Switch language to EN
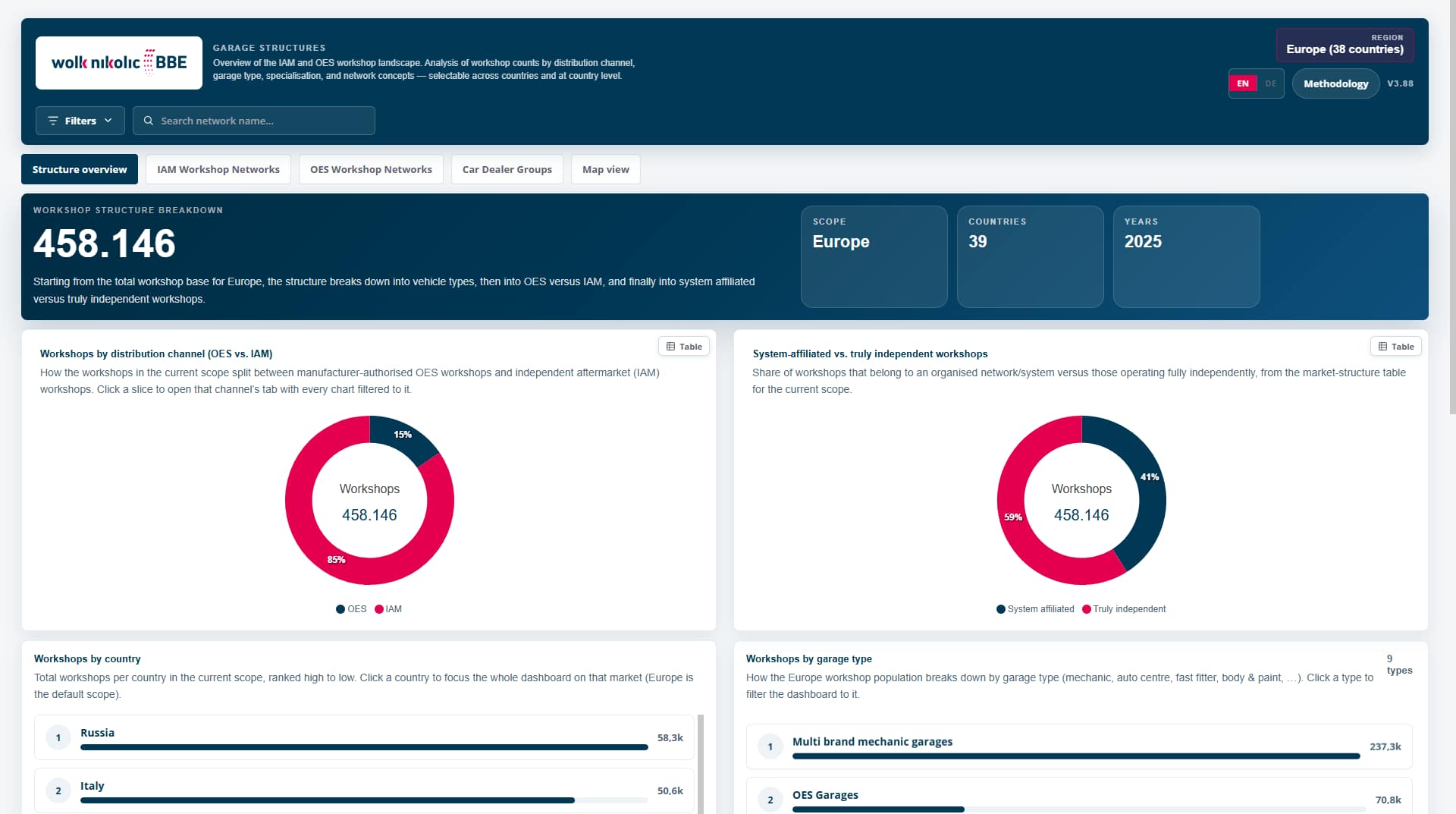1456x814 pixels. point(1243,83)
